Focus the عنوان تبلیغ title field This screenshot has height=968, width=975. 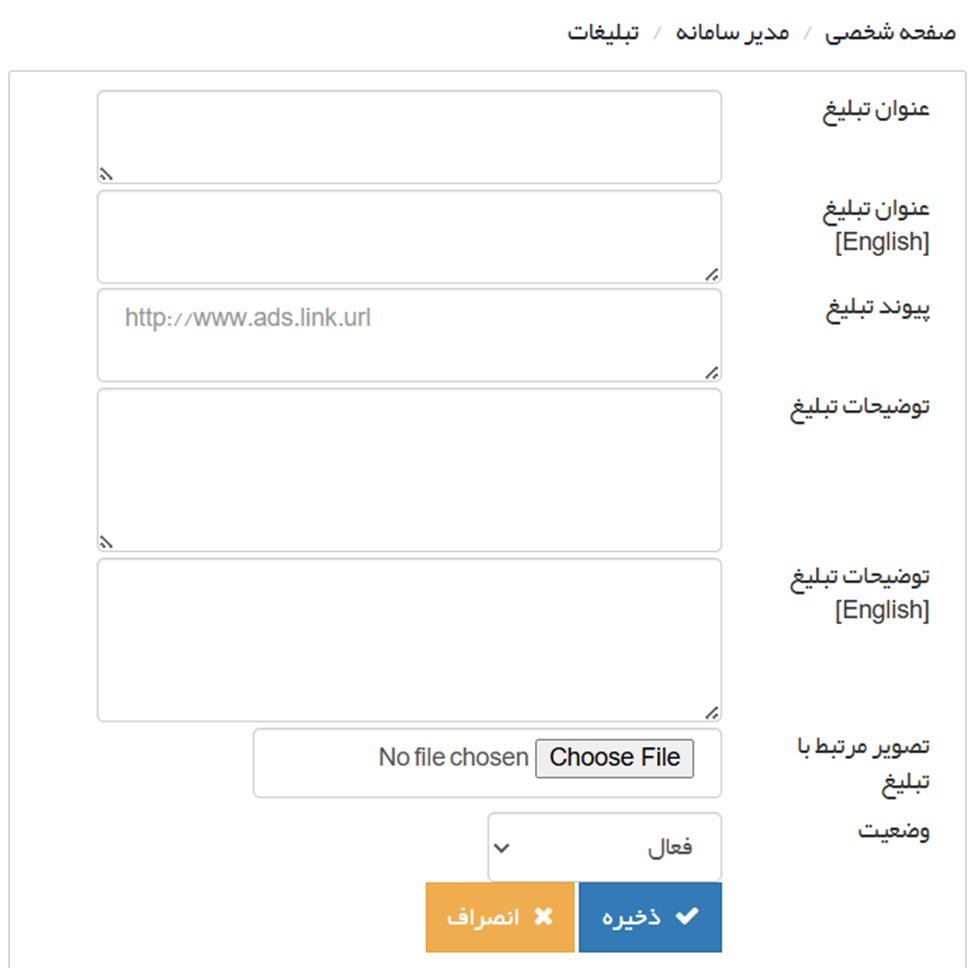click(x=409, y=137)
